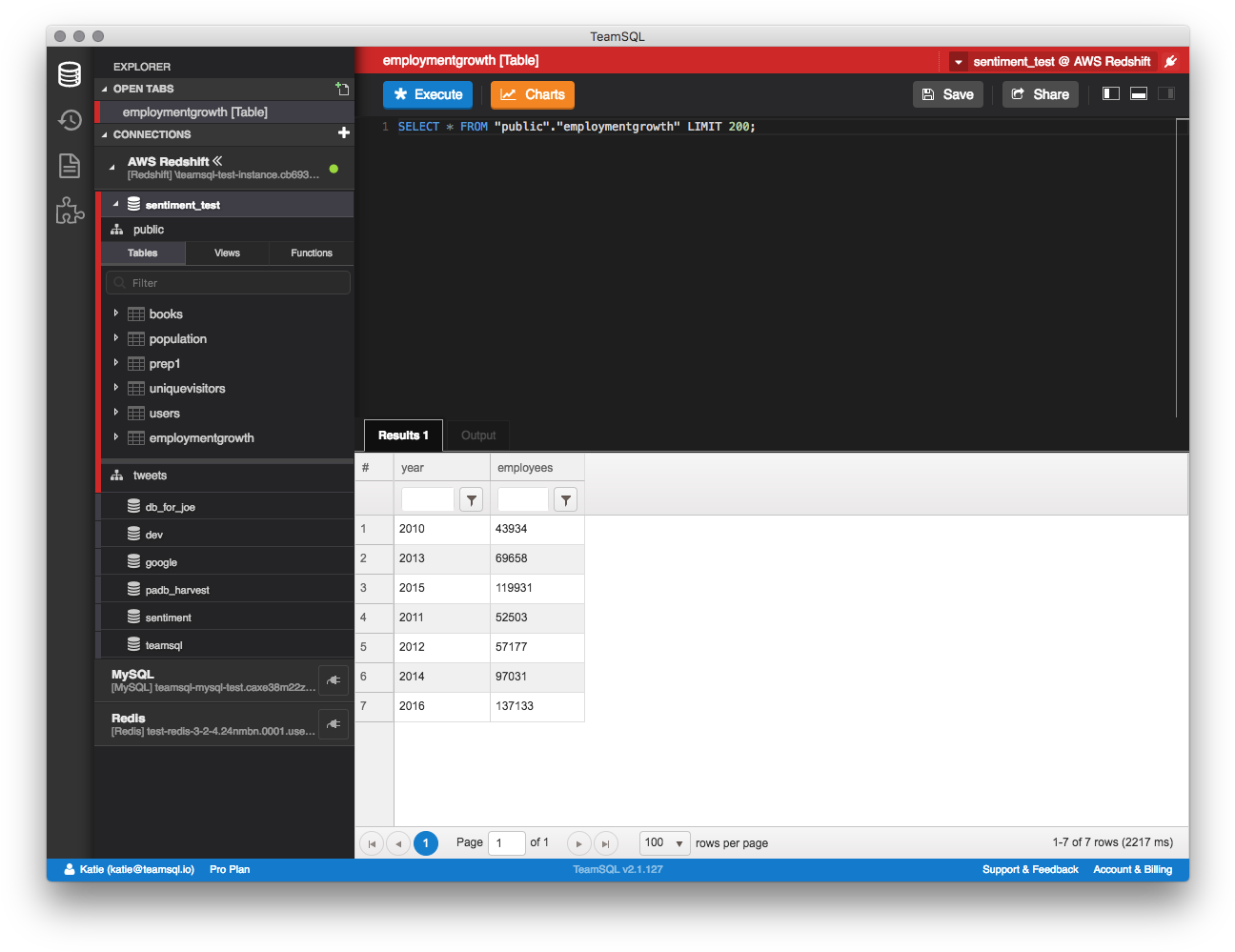Expand the employmentgrowth table
1235x952 pixels.
tap(116, 436)
